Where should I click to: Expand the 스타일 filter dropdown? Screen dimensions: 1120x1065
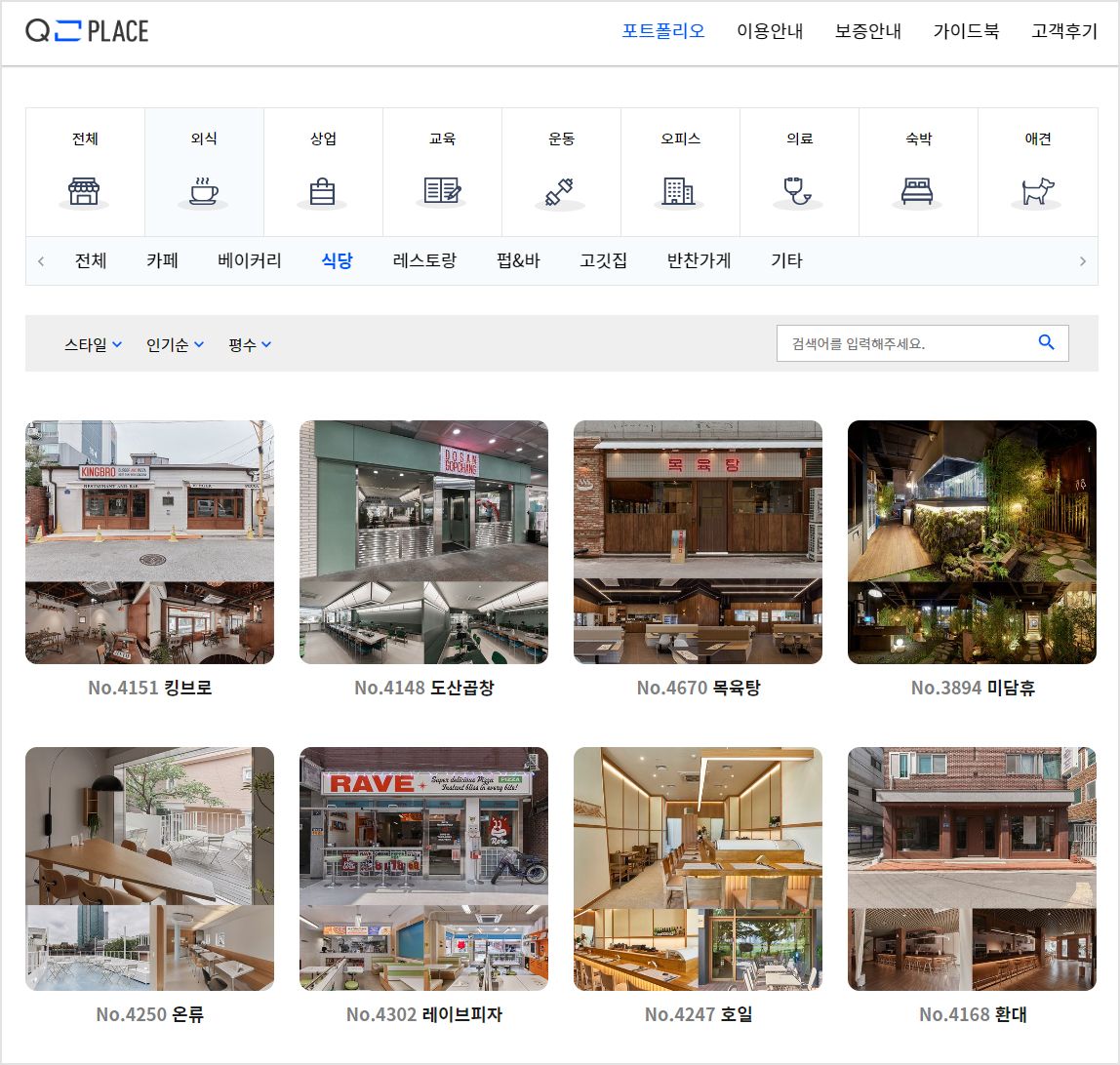93,345
